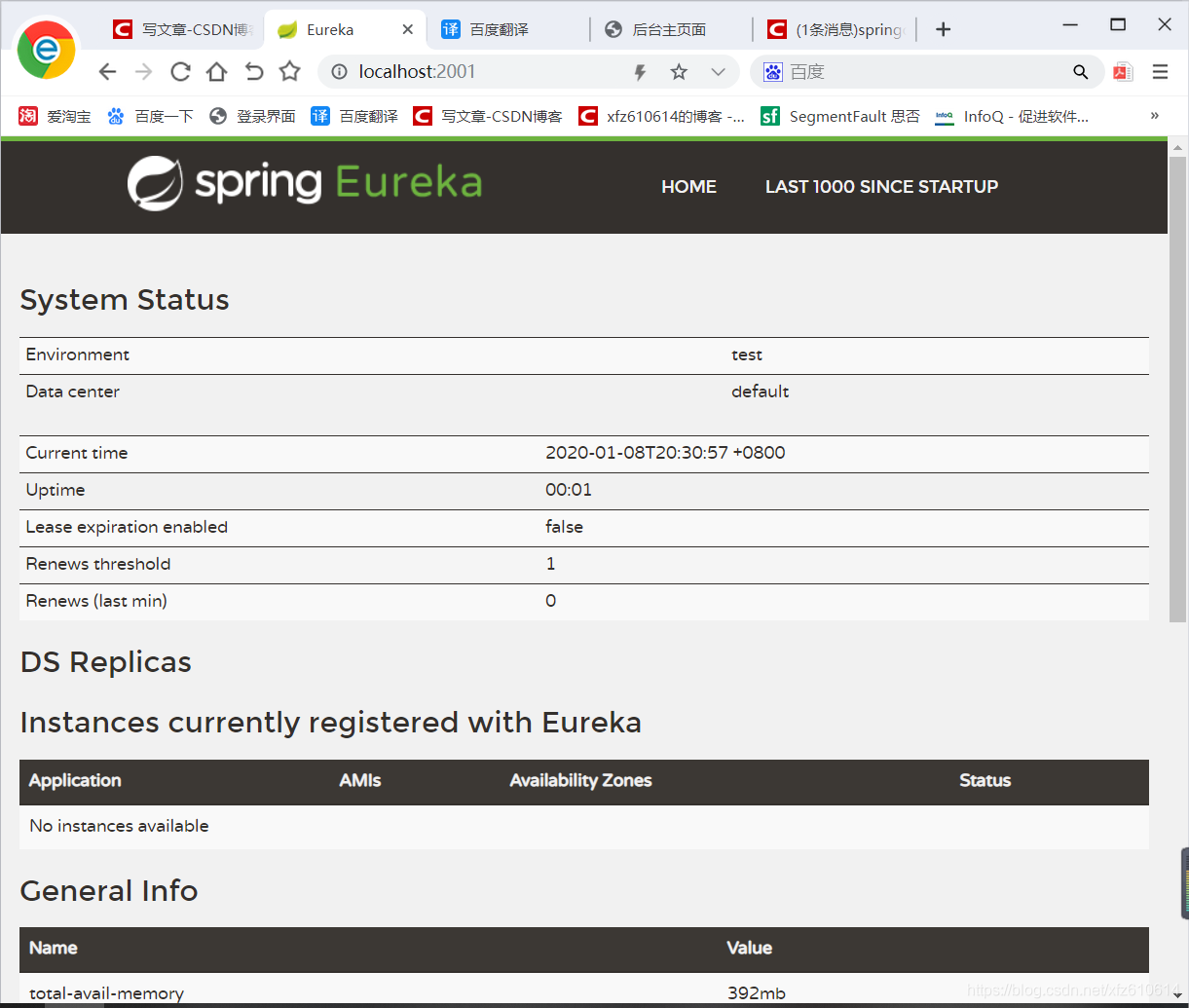Switch to 百度翻译 tab
The image size is (1189, 1008).
click(507, 29)
